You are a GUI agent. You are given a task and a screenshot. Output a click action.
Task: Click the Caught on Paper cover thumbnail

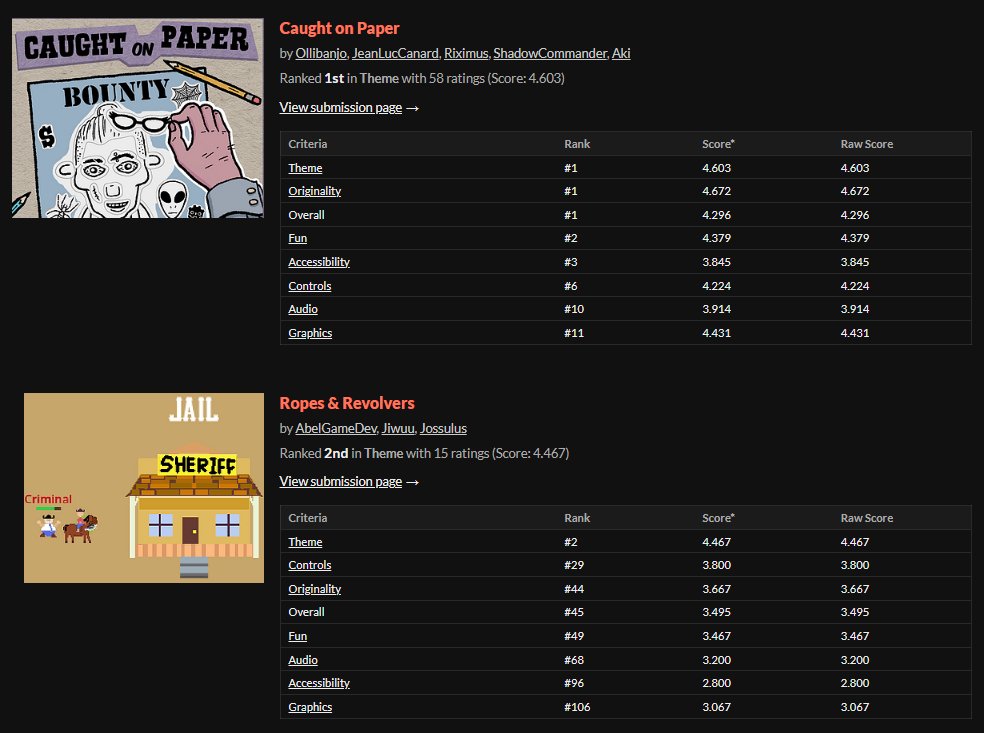tap(137, 118)
